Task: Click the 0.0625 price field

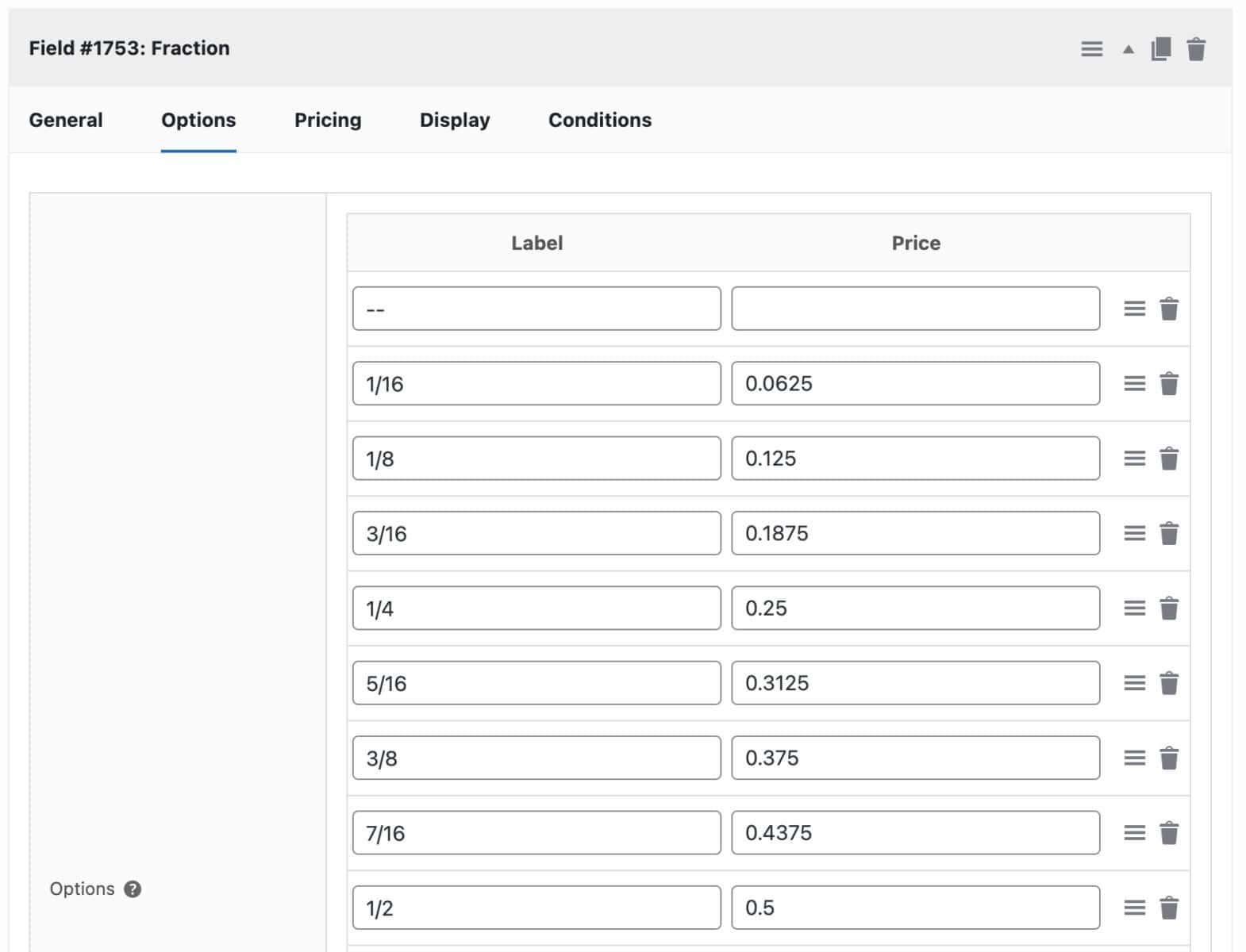Action: click(916, 383)
